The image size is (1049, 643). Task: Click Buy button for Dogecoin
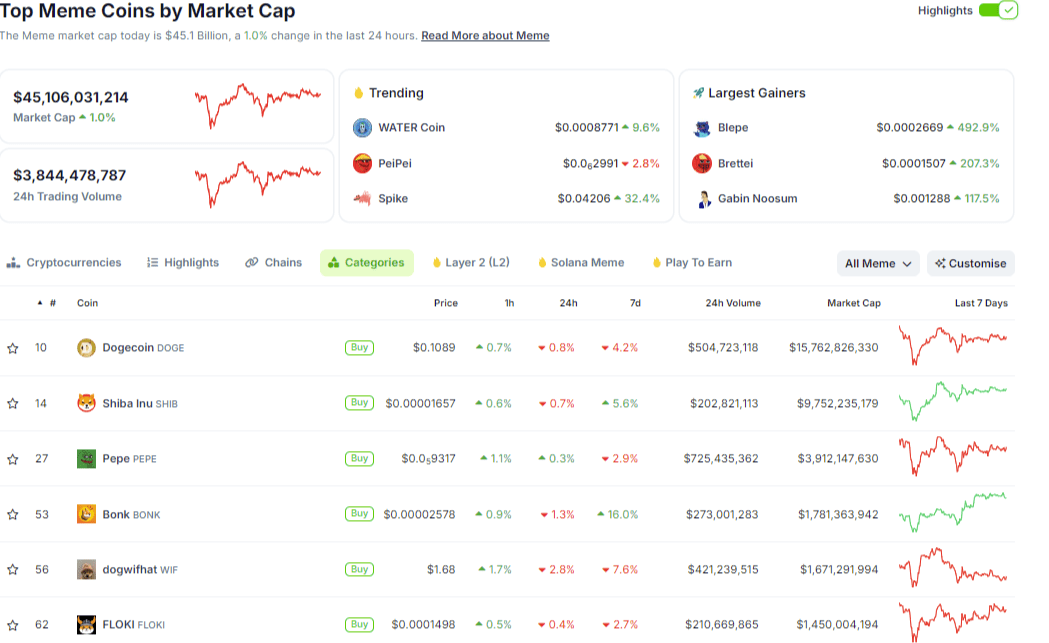tap(359, 347)
